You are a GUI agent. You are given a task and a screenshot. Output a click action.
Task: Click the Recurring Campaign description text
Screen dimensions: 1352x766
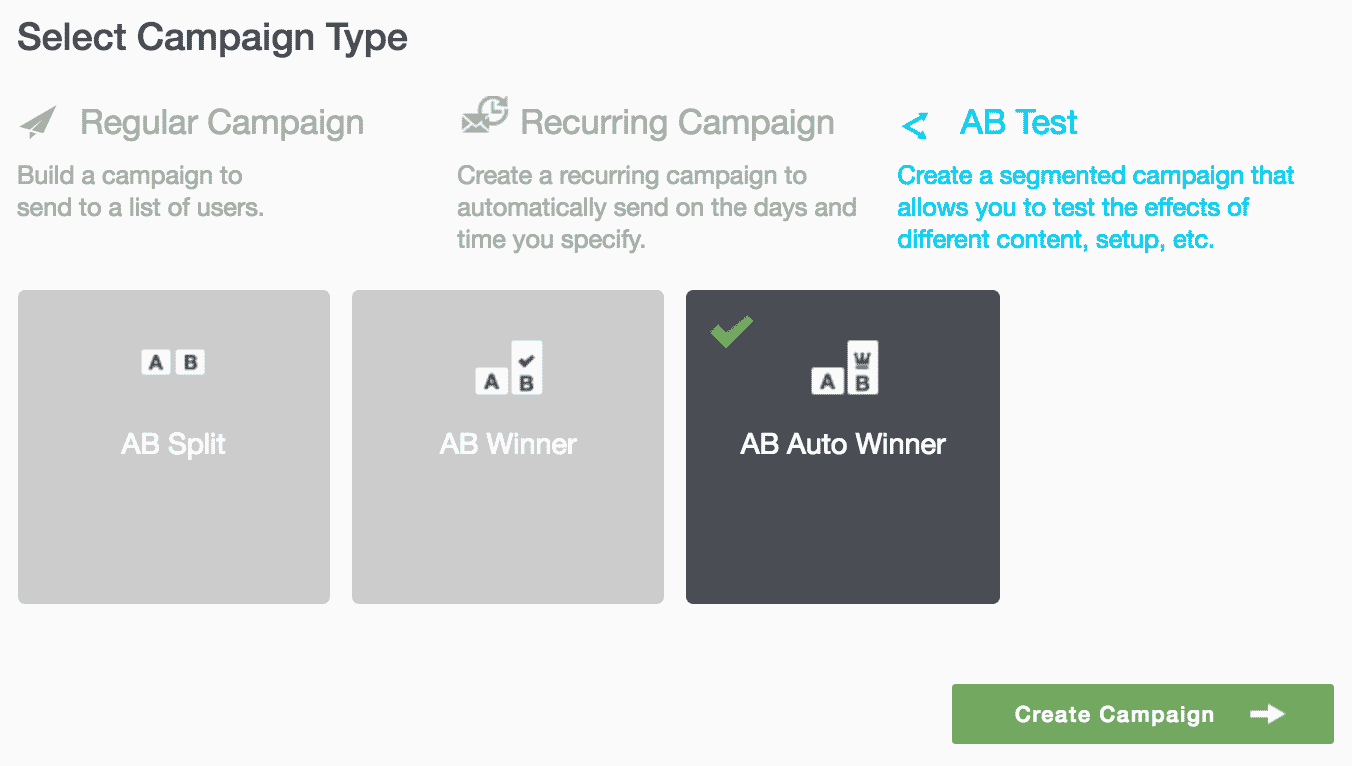[x=656, y=208]
